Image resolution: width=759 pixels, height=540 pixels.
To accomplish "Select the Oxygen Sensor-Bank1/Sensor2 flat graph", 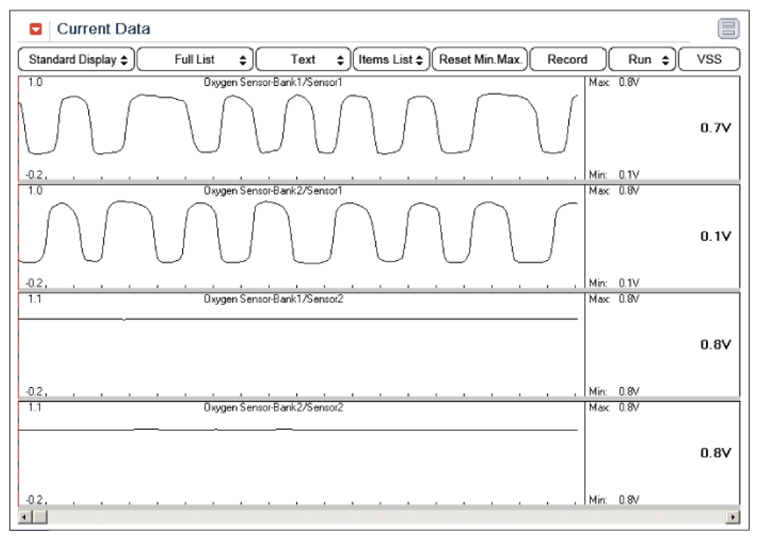I will pyautogui.click(x=300, y=343).
